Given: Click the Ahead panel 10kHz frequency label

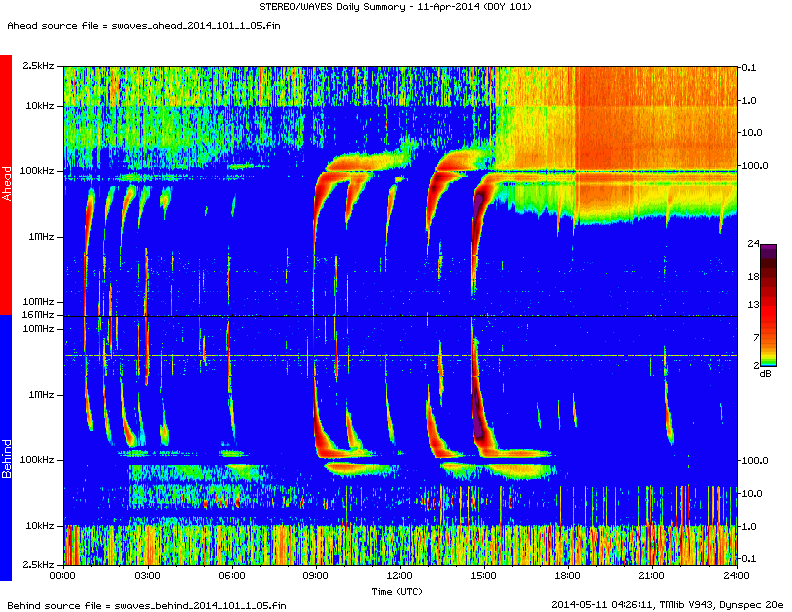Looking at the screenshot, I should coord(39,106).
